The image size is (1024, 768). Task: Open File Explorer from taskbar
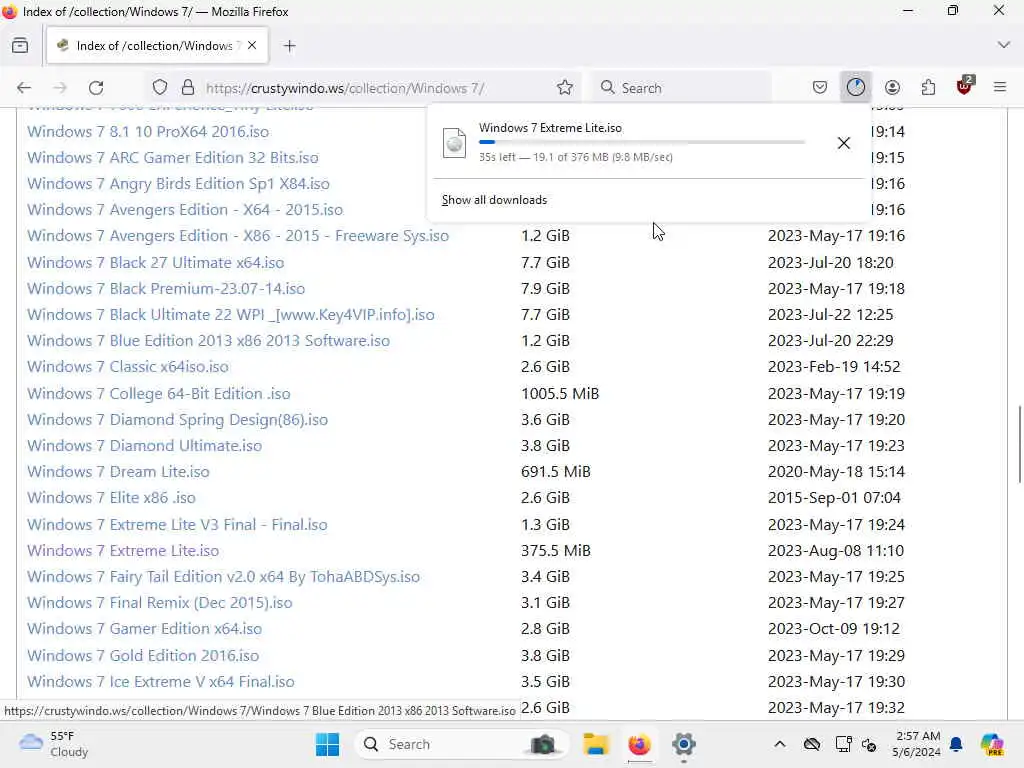pyautogui.click(x=596, y=744)
